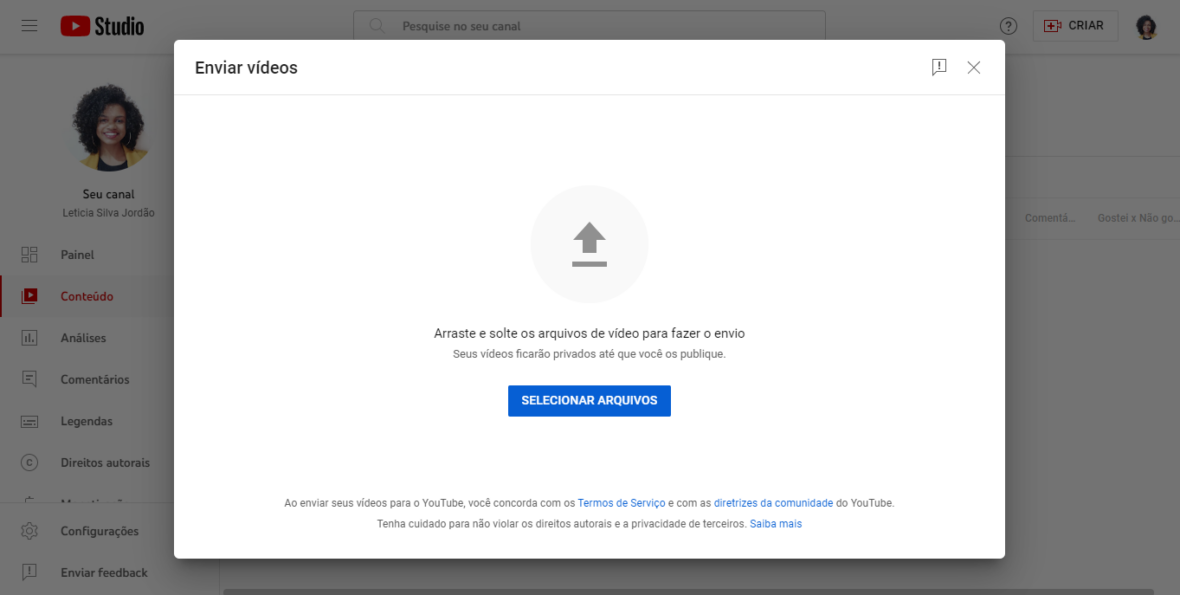Click the SELECIONAR ARQUIVOS button
1180x595 pixels.
click(589, 400)
